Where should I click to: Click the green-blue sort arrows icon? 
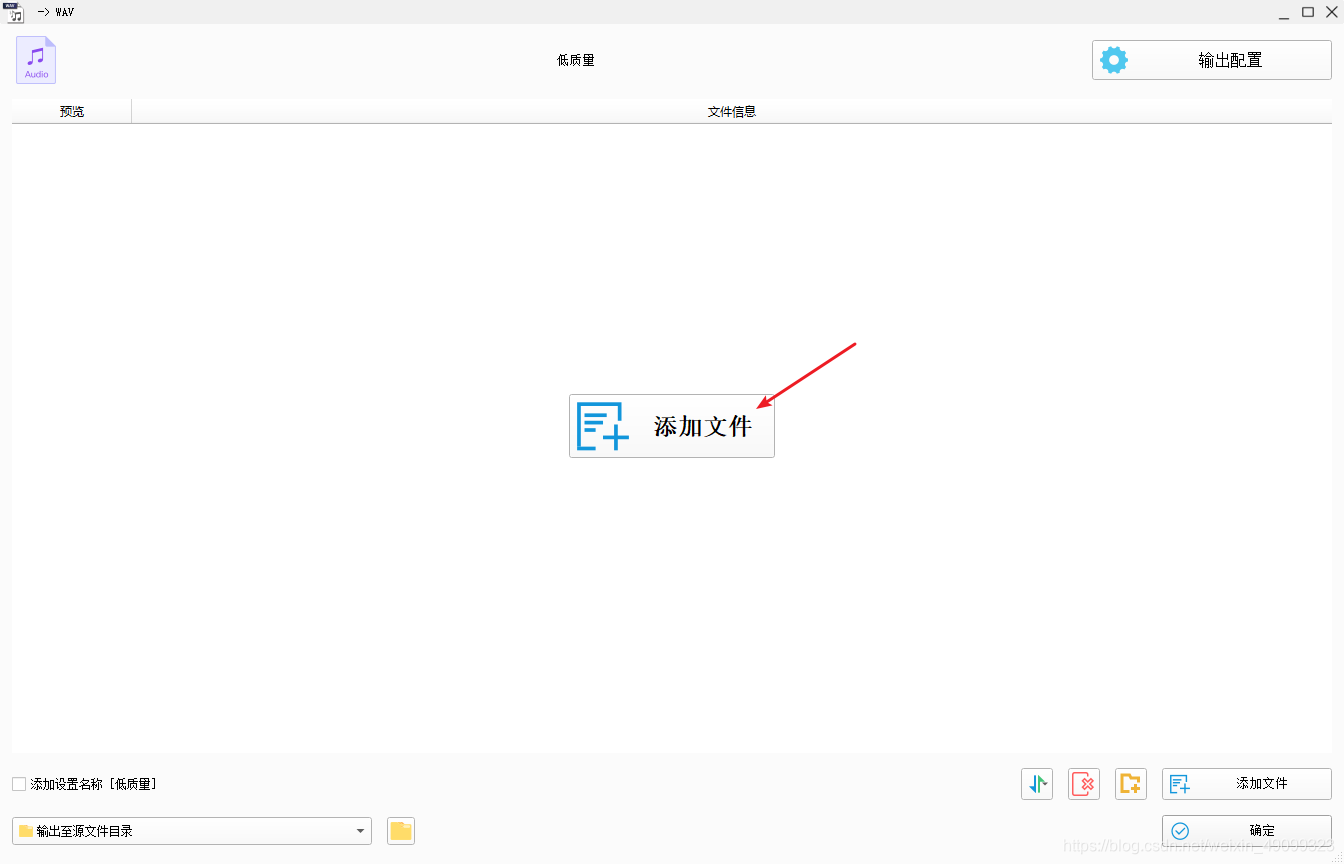point(1037,784)
